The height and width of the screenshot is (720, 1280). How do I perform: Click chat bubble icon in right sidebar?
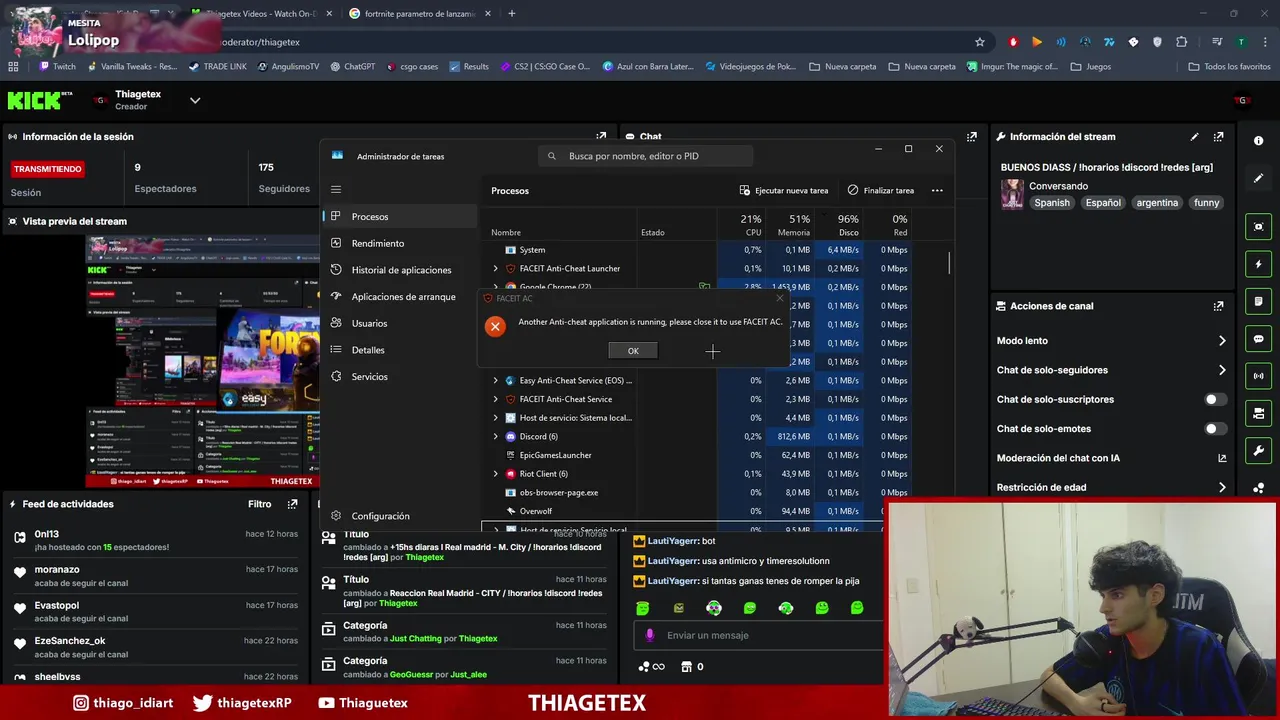click(x=1258, y=339)
